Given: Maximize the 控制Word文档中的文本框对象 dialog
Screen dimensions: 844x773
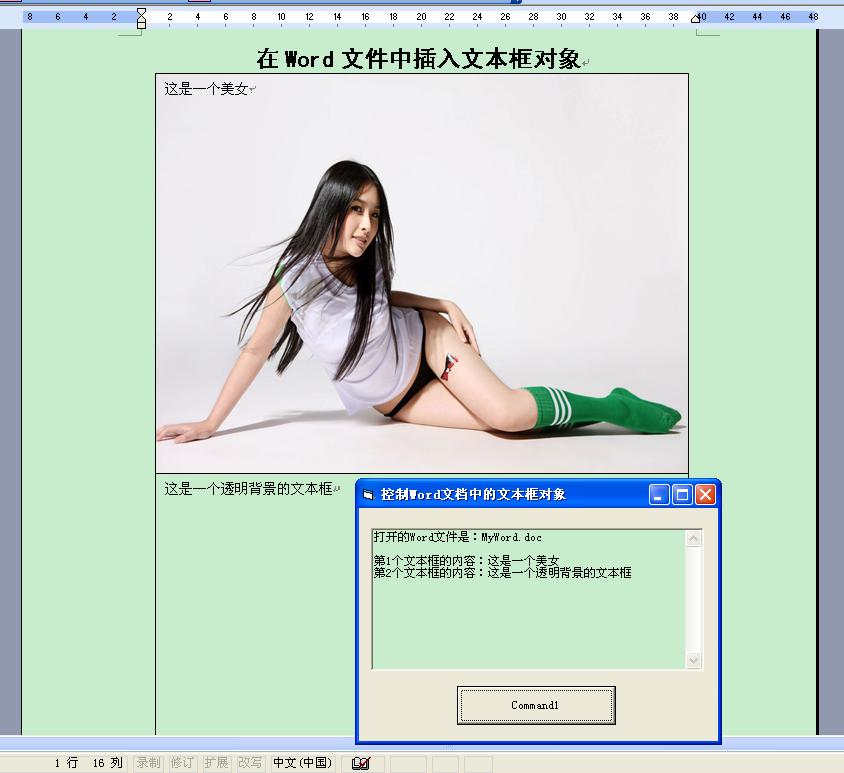Looking at the screenshot, I should coord(682,495).
